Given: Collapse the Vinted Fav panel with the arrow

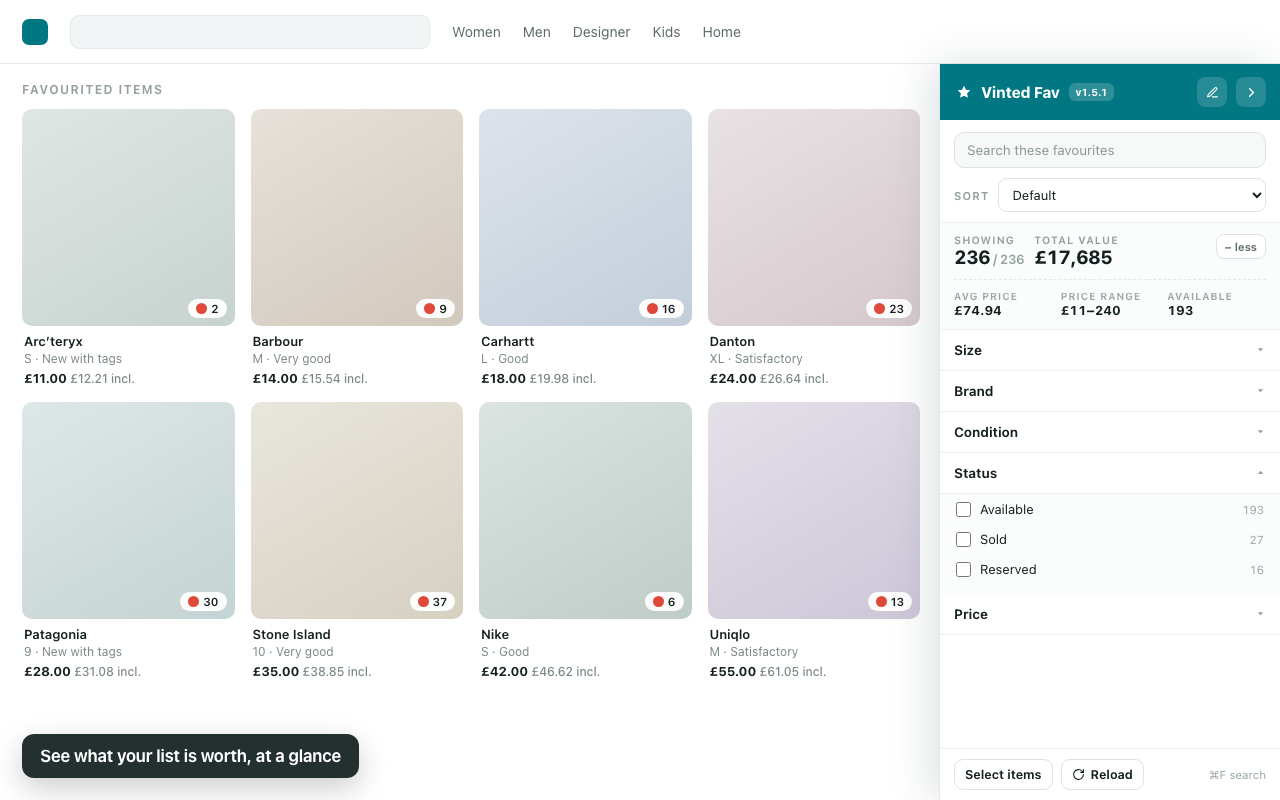Looking at the screenshot, I should click(1251, 92).
